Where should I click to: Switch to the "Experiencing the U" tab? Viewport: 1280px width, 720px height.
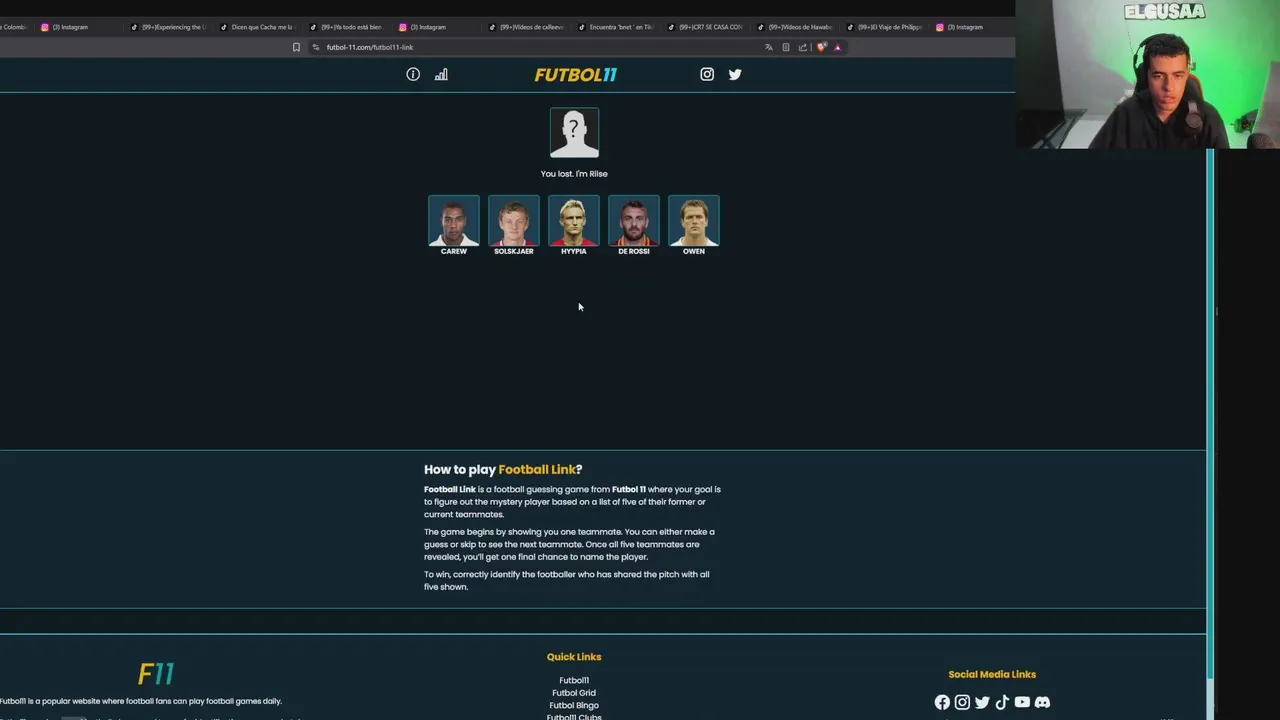tap(168, 27)
